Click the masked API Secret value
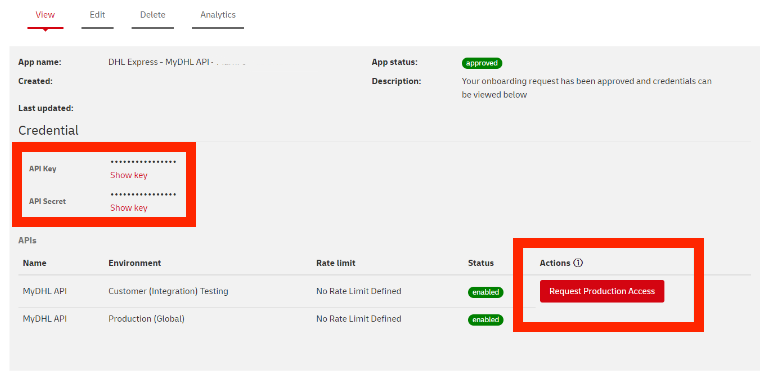 pos(143,195)
